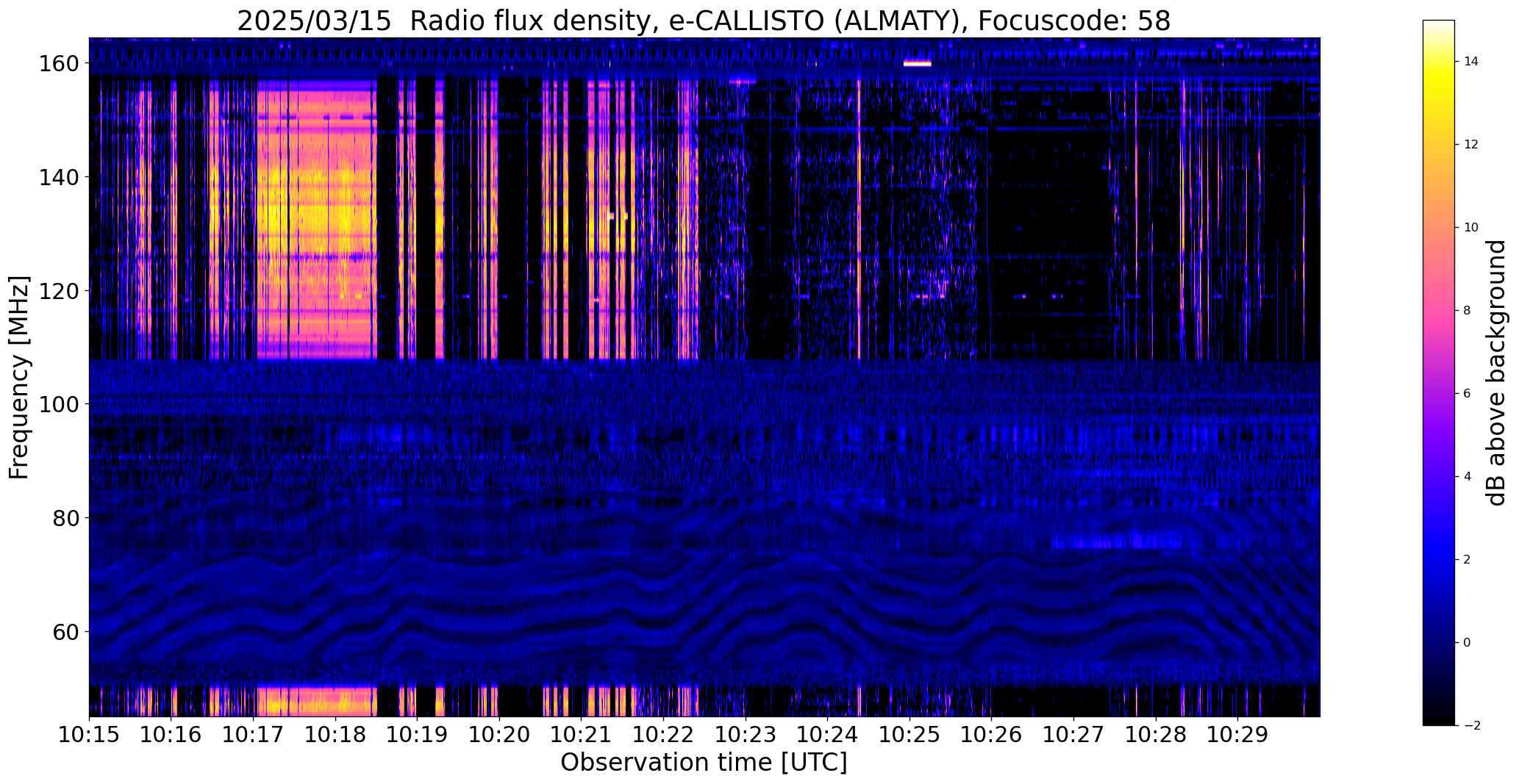Viewport: 1519px width, 784px height.
Task: Click the 10:28 time tick label
Action: coord(1156,734)
